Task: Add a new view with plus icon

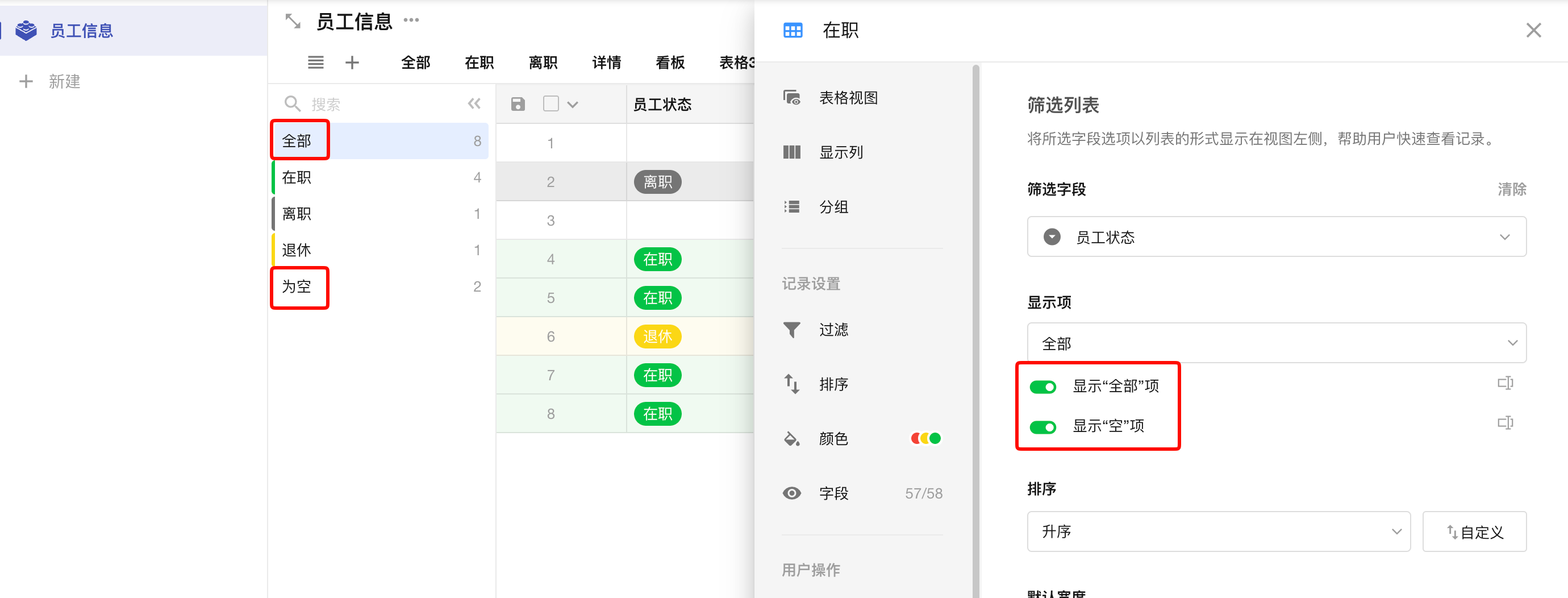Action: (x=352, y=62)
